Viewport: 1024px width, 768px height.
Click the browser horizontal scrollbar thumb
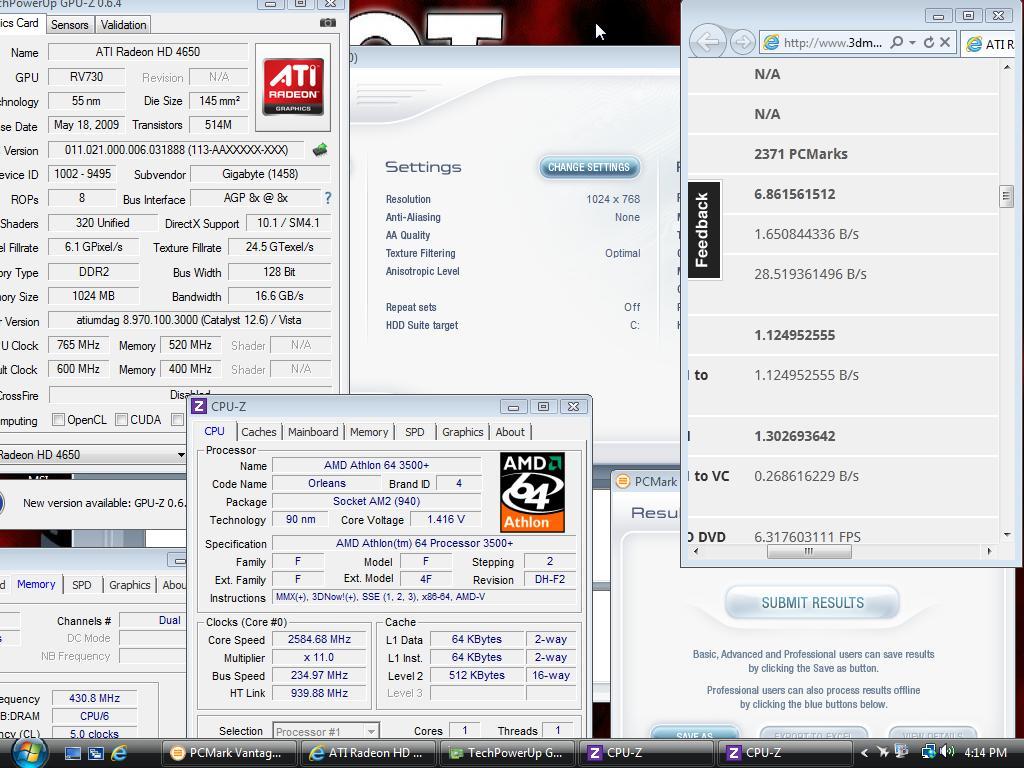[x=808, y=551]
